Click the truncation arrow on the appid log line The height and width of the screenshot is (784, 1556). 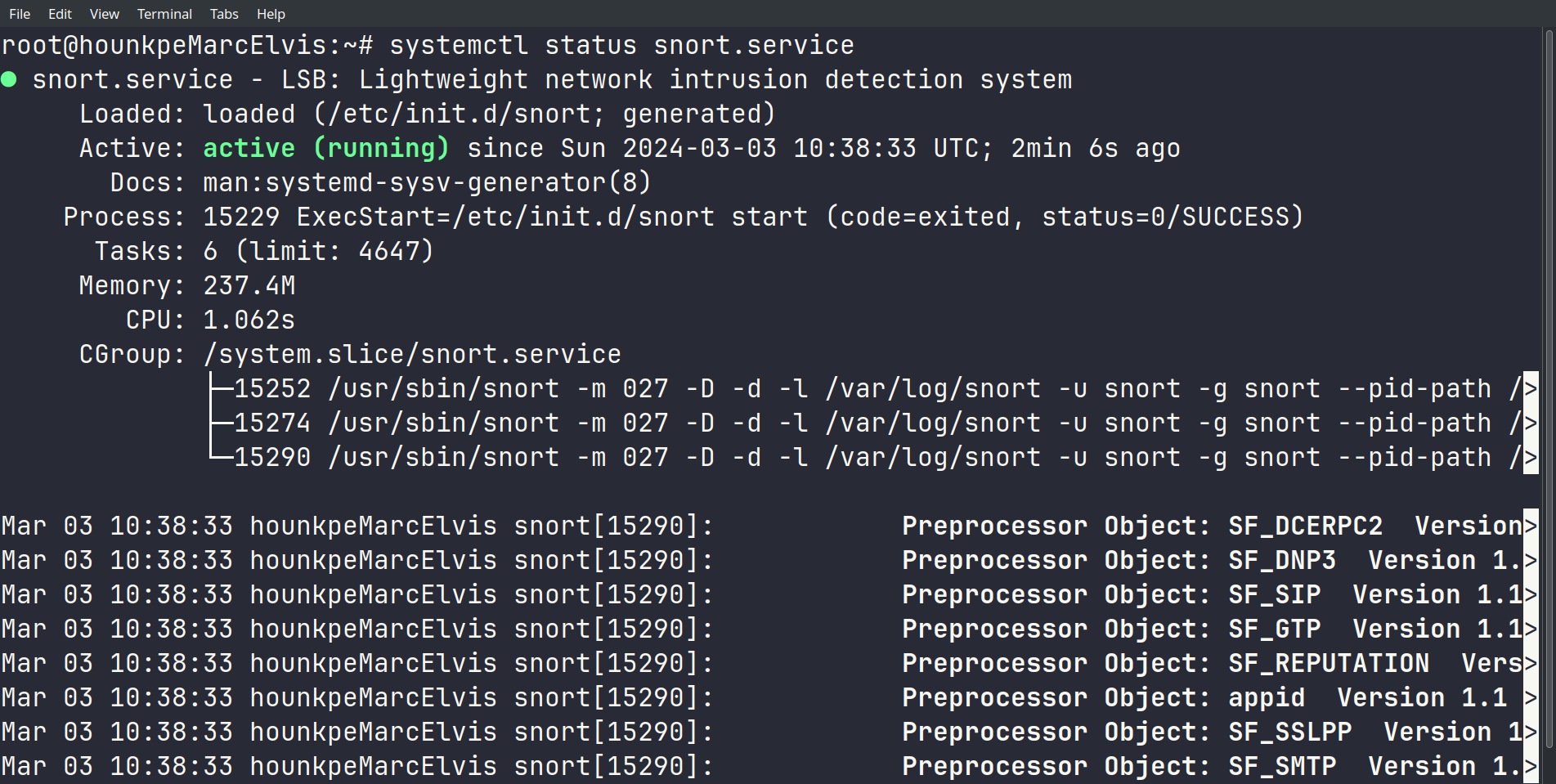(x=1531, y=697)
